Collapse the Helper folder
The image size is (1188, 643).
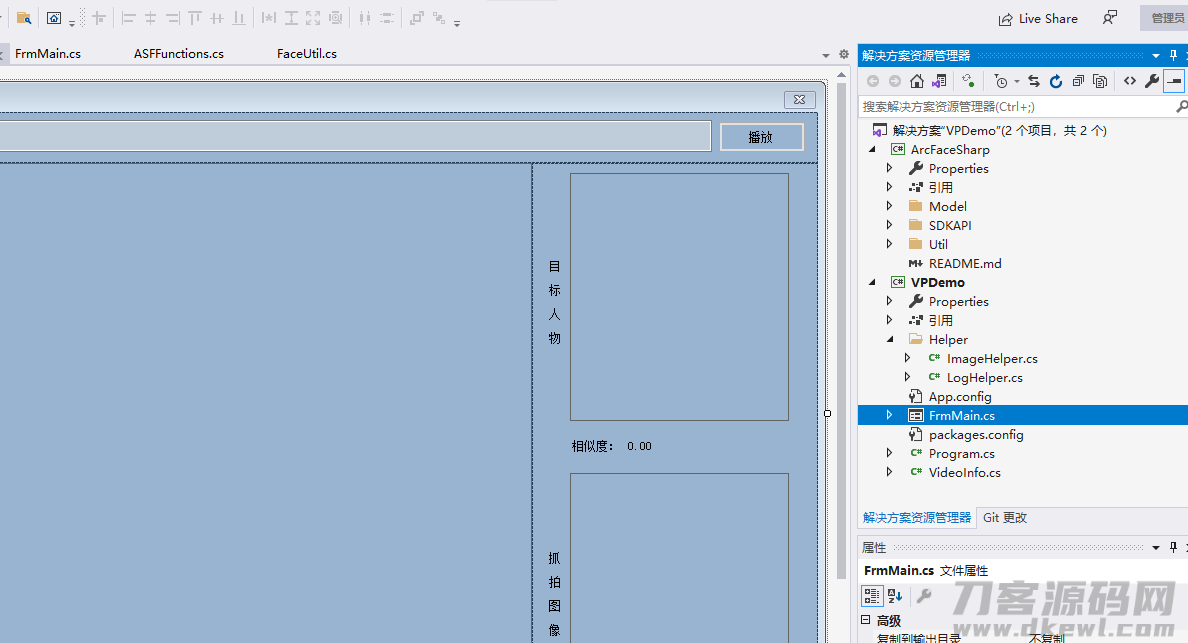[x=889, y=339]
